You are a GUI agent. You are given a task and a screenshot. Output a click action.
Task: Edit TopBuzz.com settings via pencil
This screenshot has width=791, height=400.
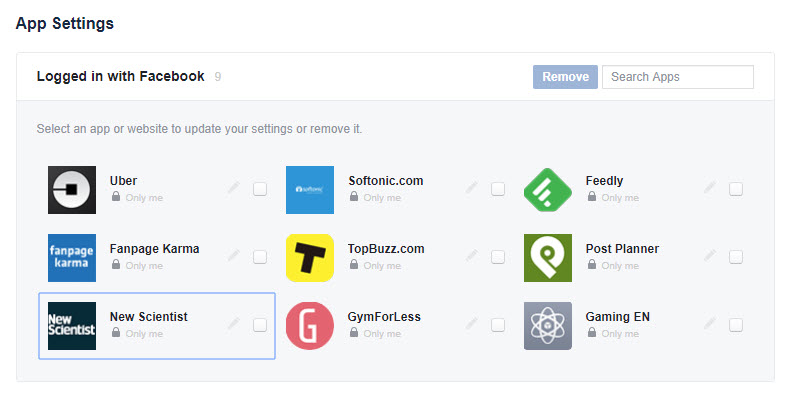472,256
